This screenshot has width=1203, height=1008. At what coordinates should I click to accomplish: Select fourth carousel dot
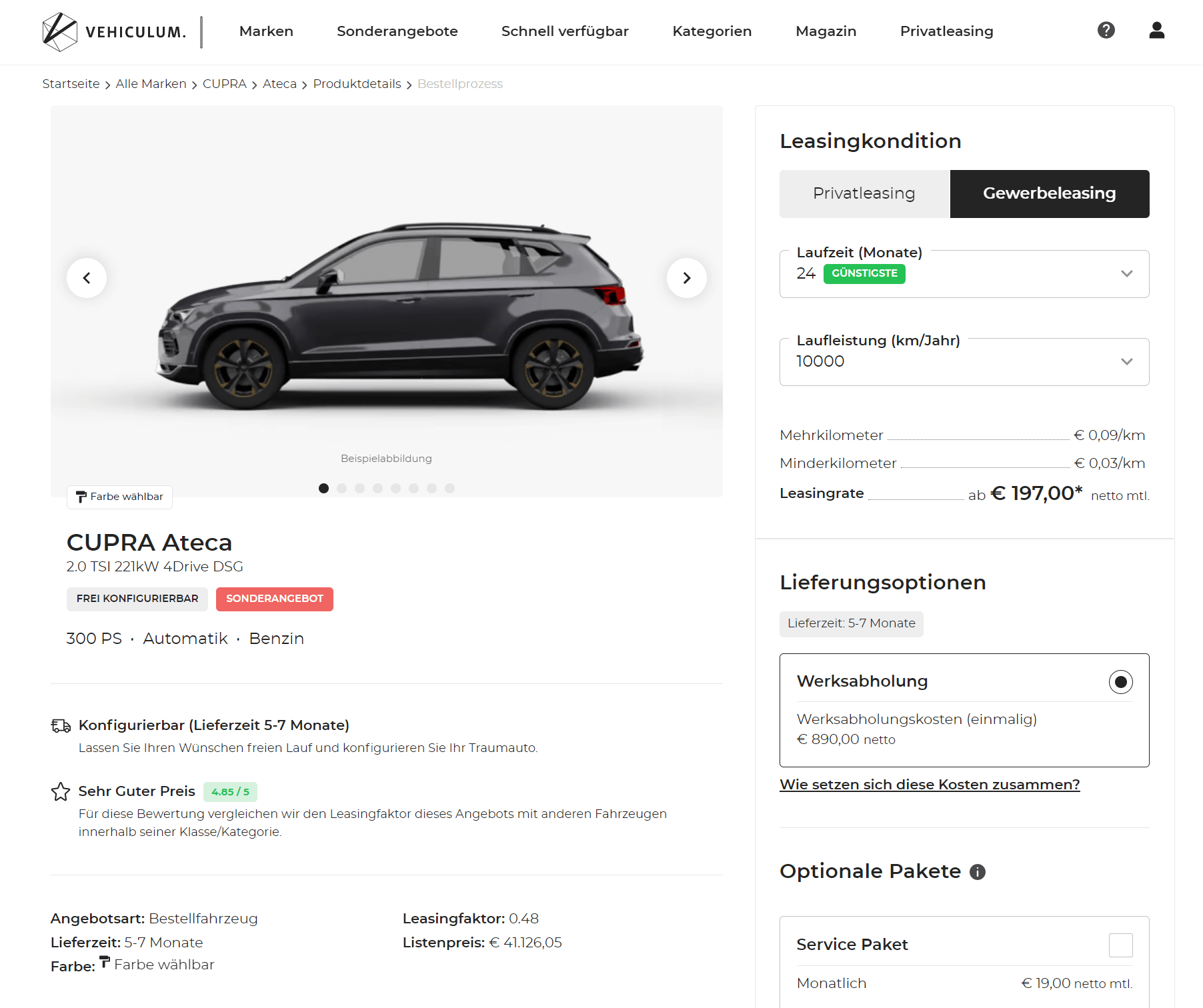click(378, 489)
